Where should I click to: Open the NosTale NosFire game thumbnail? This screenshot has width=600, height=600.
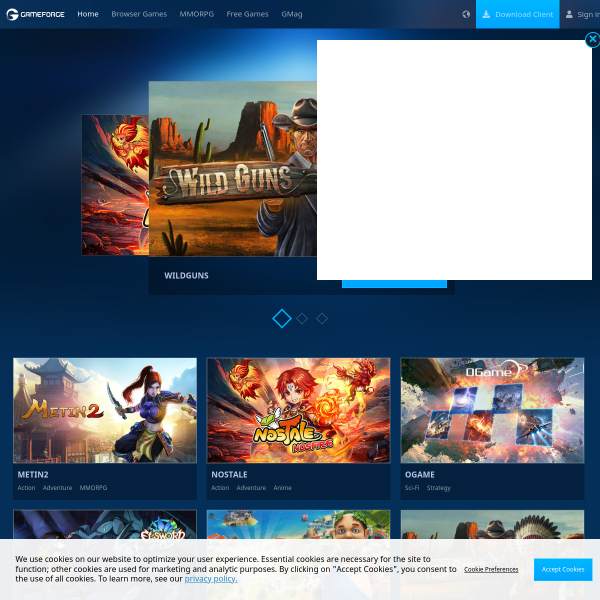pyautogui.click(x=298, y=410)
